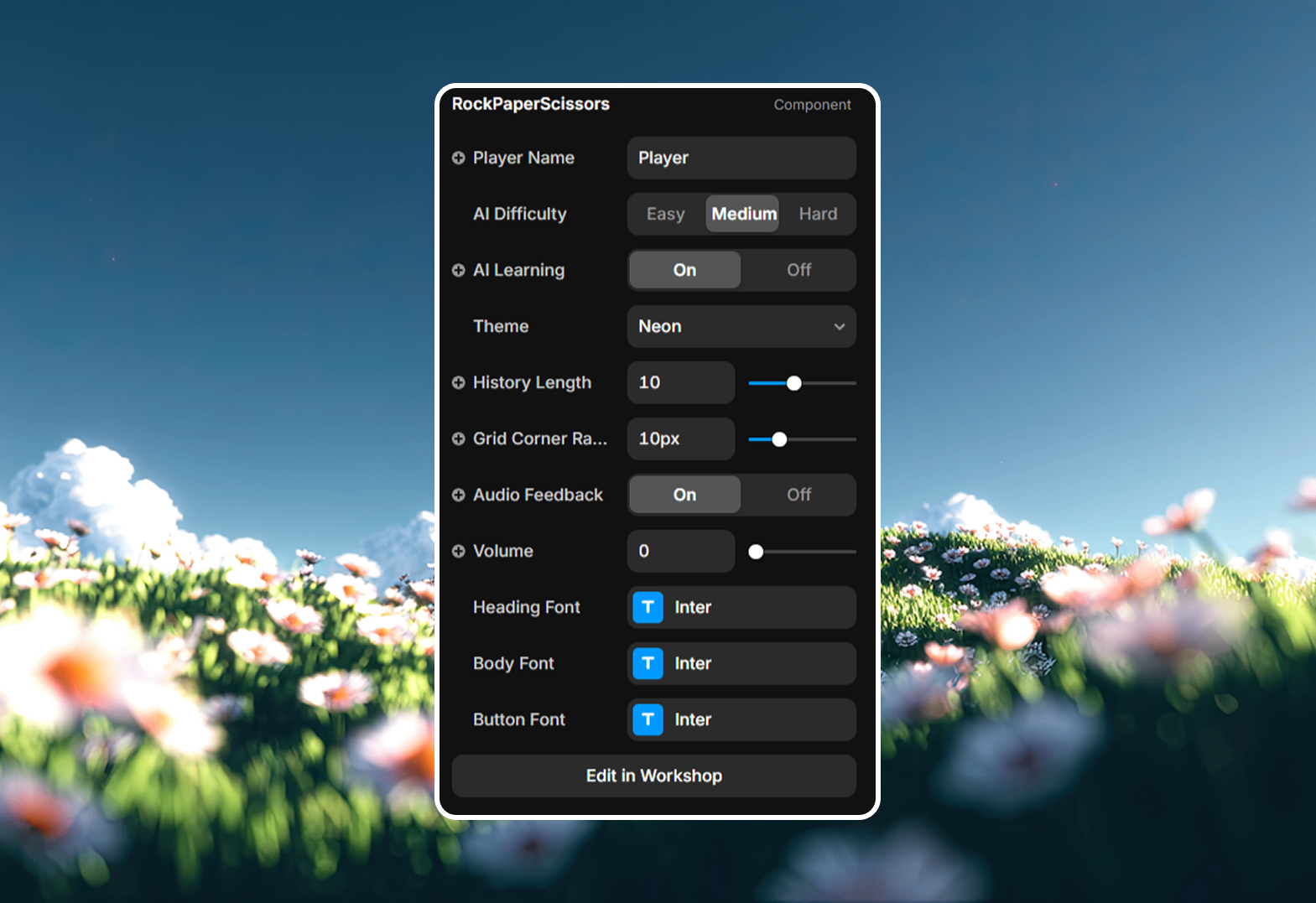This screenshot has width=1316, height=903.
Task: Select Easy AI difficulty
Action: tap(665, 214)
